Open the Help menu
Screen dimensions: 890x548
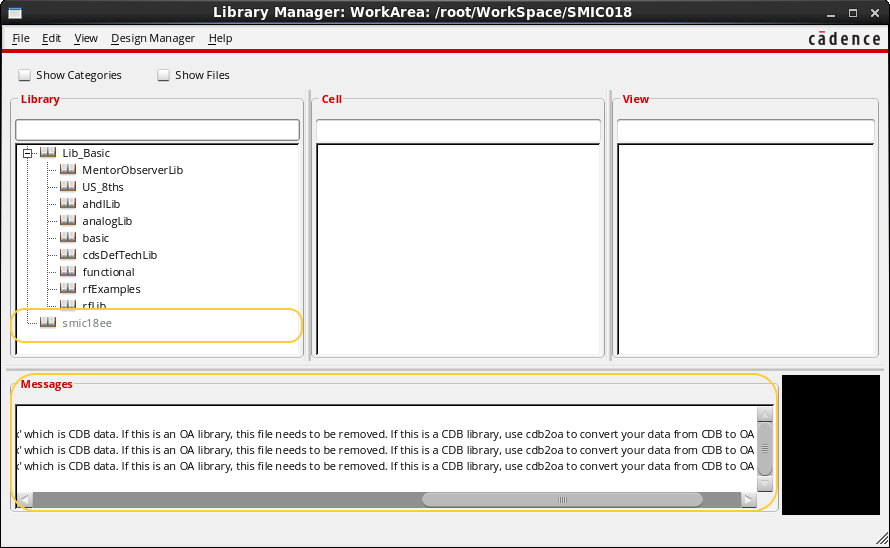[x=220, y=38]
